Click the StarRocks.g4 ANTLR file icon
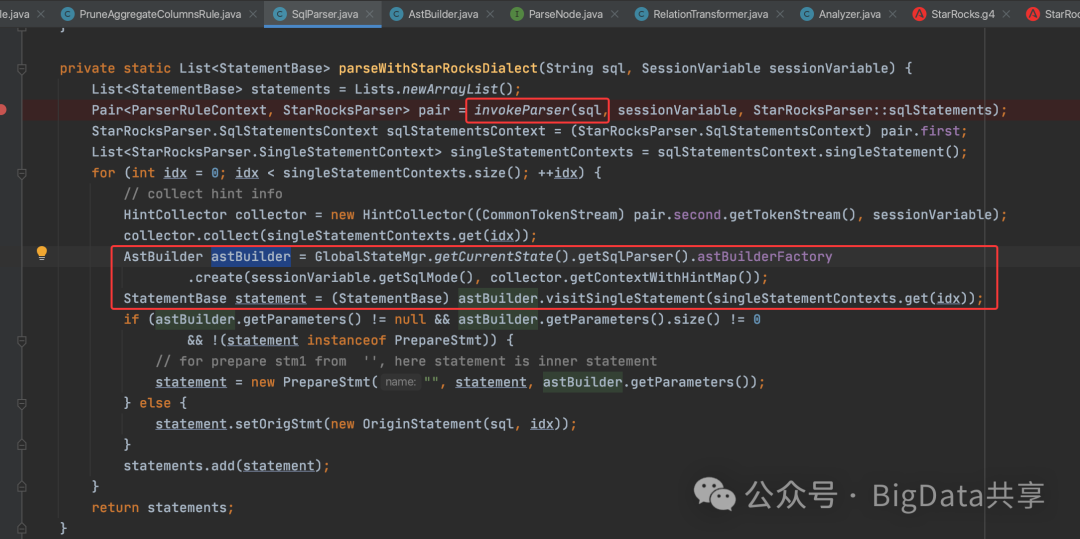The height and width of the screenshot is (539, 1080). click(919, 13)
